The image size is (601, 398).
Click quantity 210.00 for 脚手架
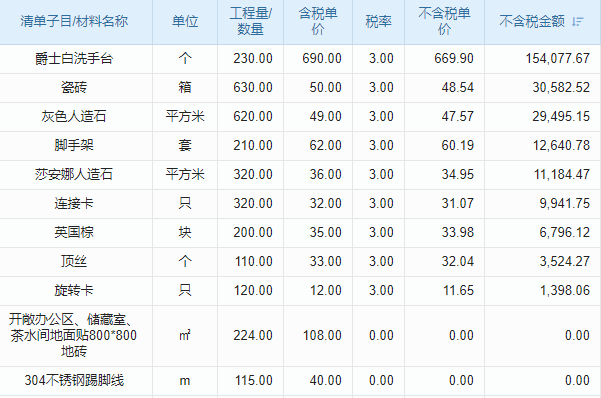[x=253, y=145]
